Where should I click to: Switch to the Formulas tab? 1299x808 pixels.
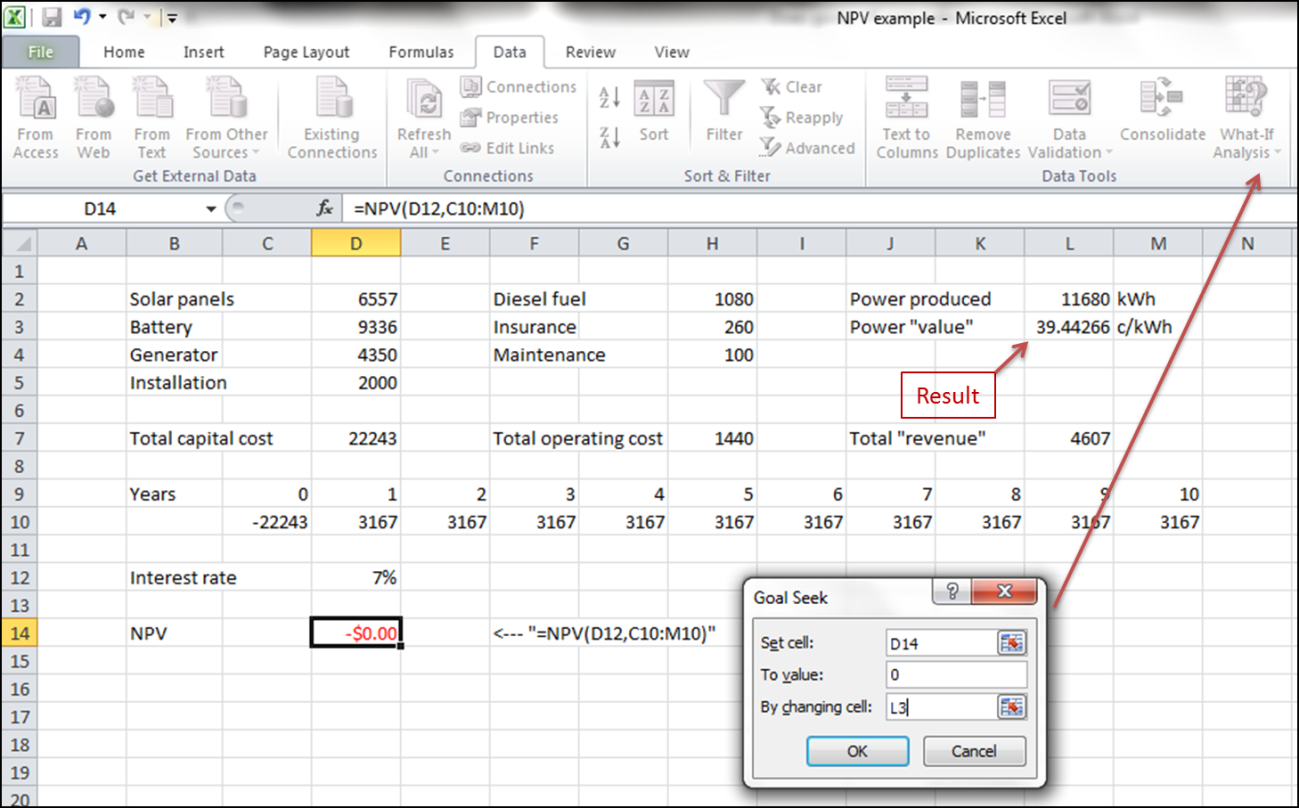pyautogui.click(x=421, y=52)
